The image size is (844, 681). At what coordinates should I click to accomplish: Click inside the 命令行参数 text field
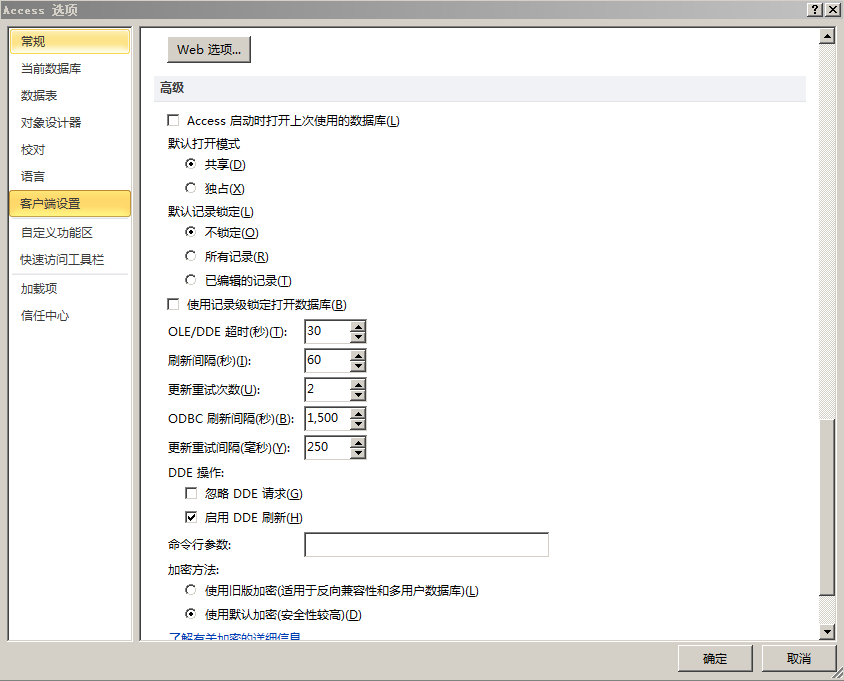pos(426,545)
